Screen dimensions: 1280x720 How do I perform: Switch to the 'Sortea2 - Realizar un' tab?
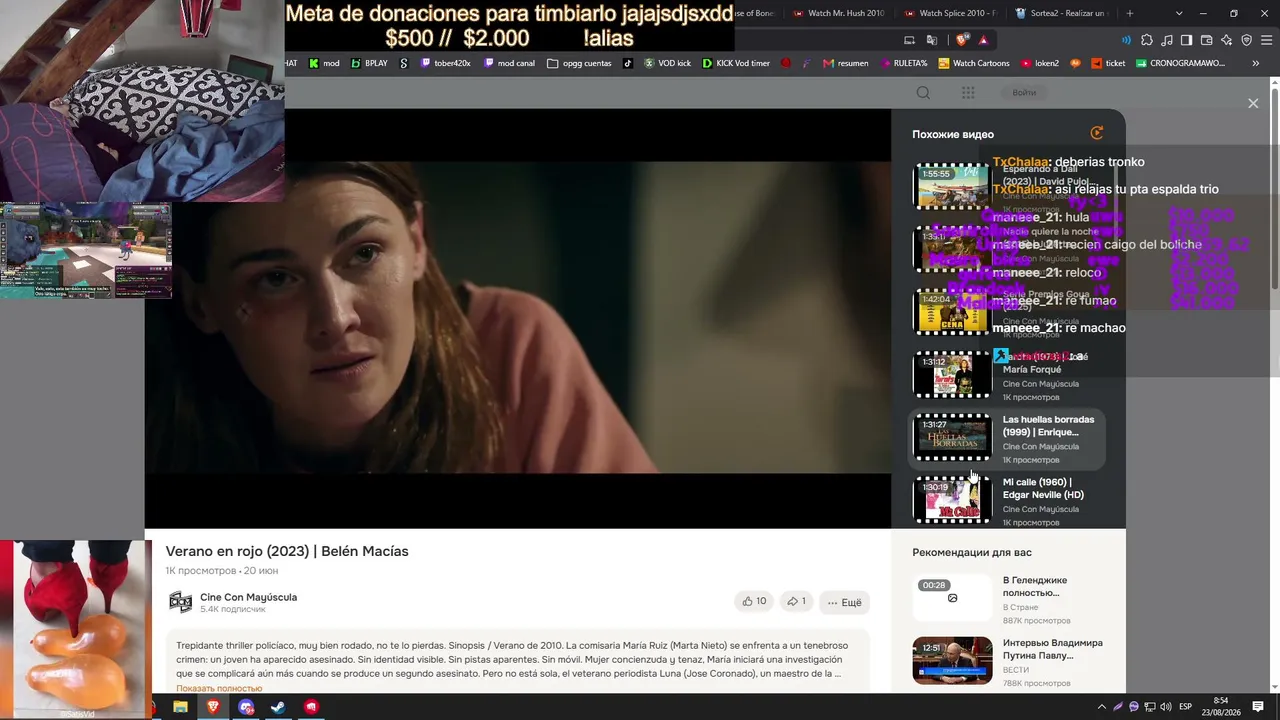coord(1060,13)
